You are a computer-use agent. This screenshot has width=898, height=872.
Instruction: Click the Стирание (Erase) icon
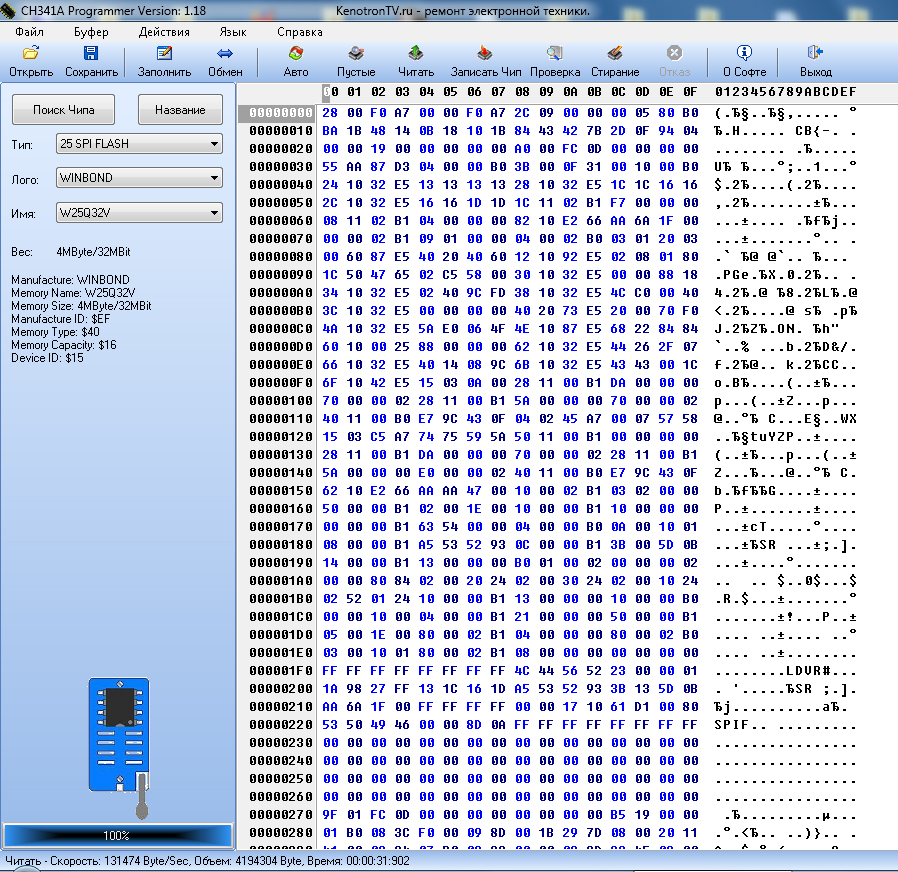[615, 54]
